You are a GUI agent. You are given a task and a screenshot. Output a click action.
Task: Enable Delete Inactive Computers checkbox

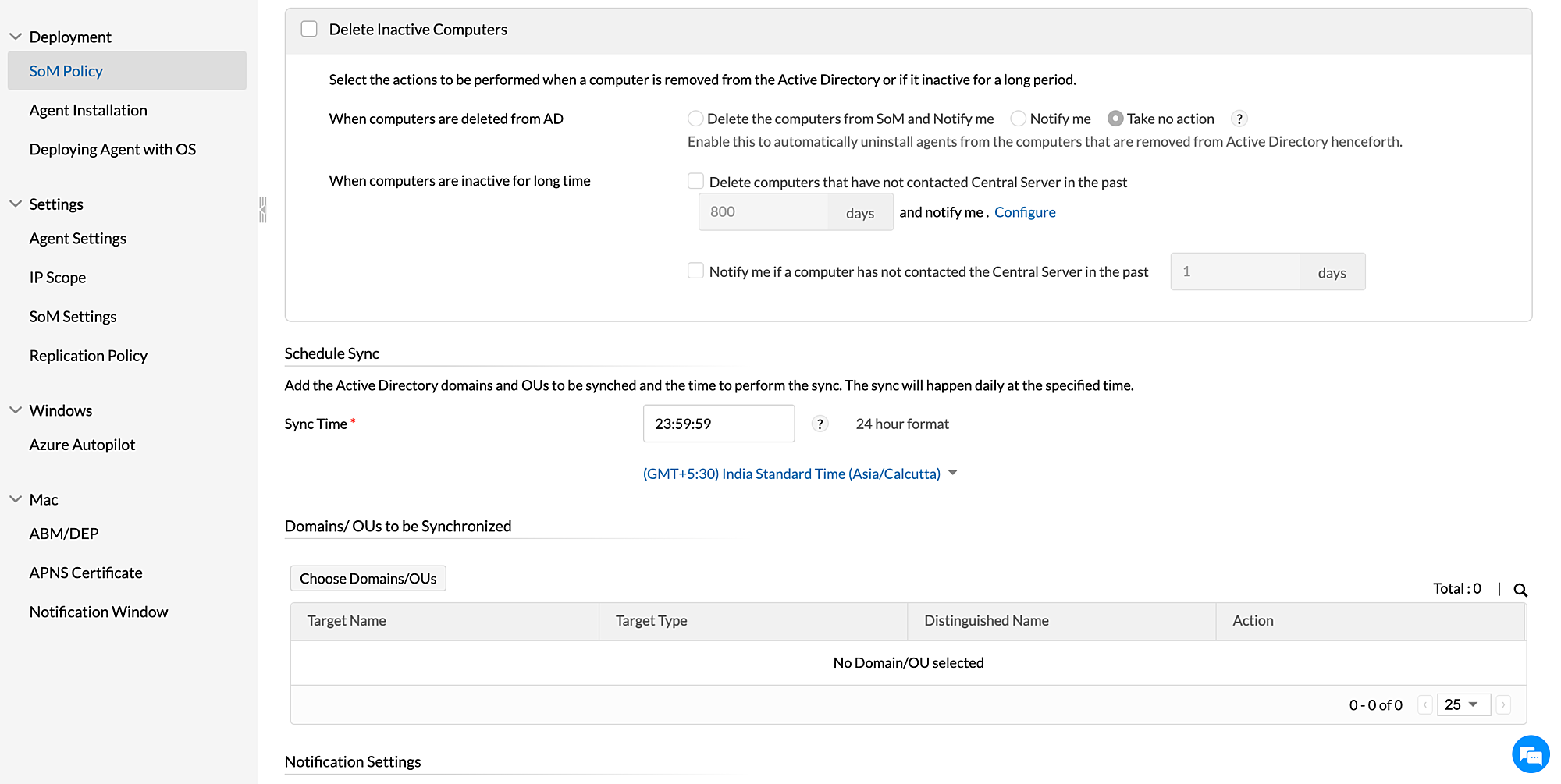pos(309,29)
